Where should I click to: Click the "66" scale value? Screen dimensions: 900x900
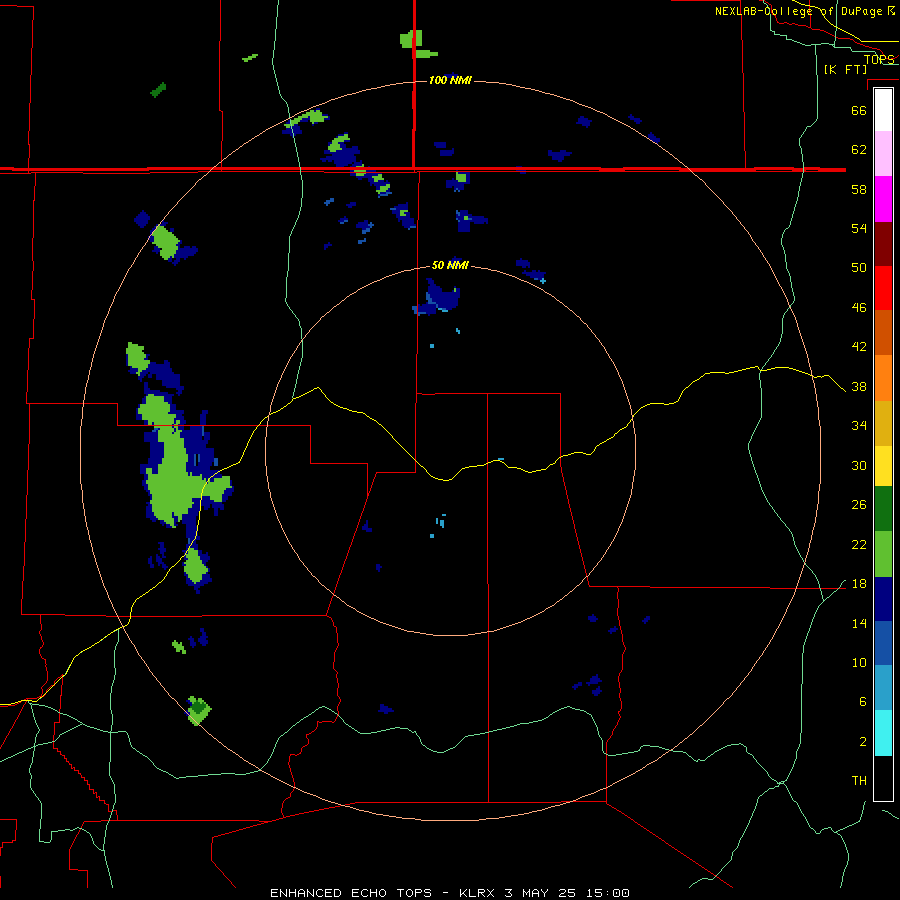(x=859, y=110)
